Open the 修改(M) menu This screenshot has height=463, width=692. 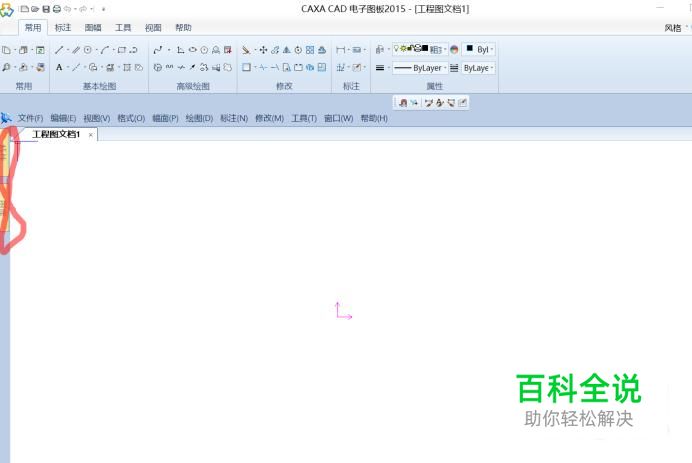[x=269, y=118]
